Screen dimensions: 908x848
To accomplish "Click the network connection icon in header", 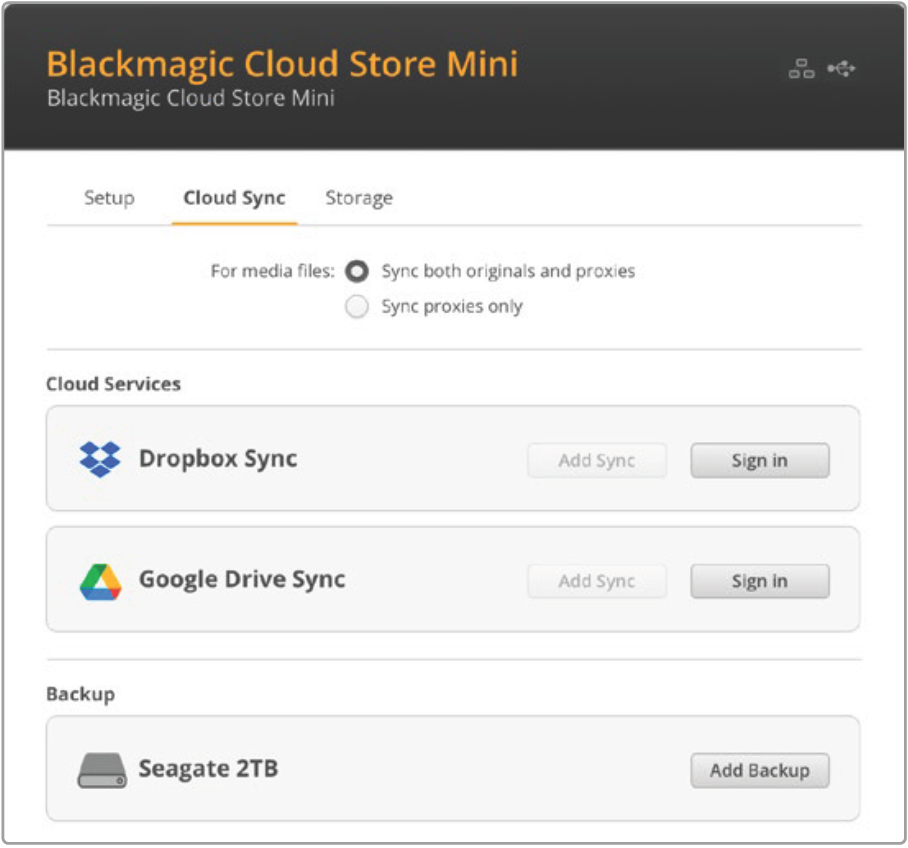I will (801, 68).
